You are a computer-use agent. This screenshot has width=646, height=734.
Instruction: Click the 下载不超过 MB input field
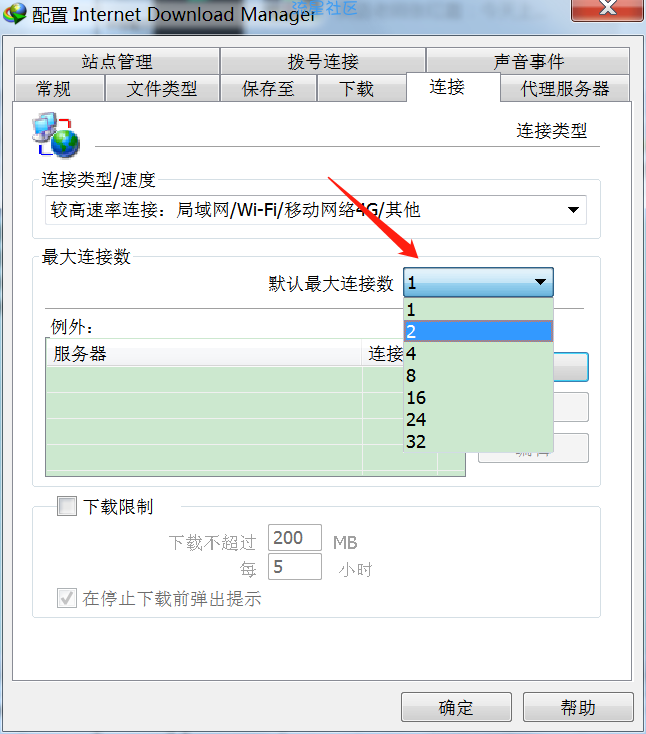point(294,537)
